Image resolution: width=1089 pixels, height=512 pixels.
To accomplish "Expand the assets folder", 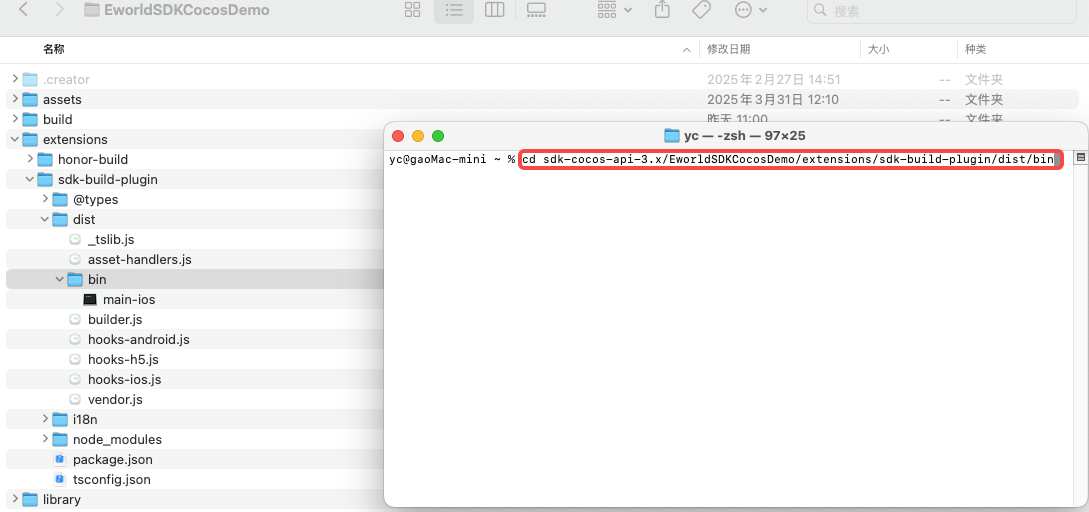I will pos(15,99).
